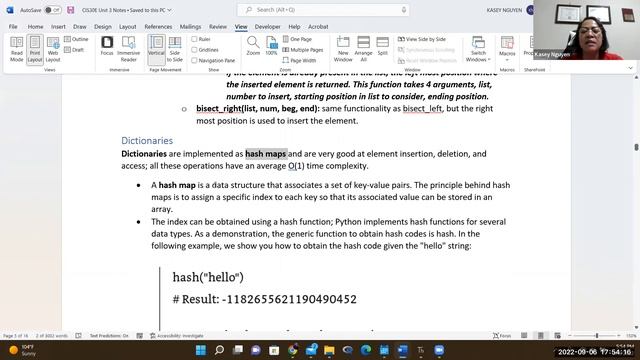Click the zoom in plus button

click(x=619, y=336)
